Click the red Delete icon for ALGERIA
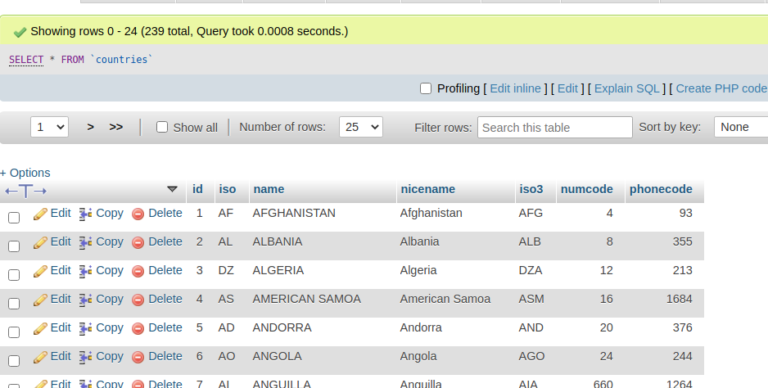This screenshot has height=388, width=768. coord(138,271)
